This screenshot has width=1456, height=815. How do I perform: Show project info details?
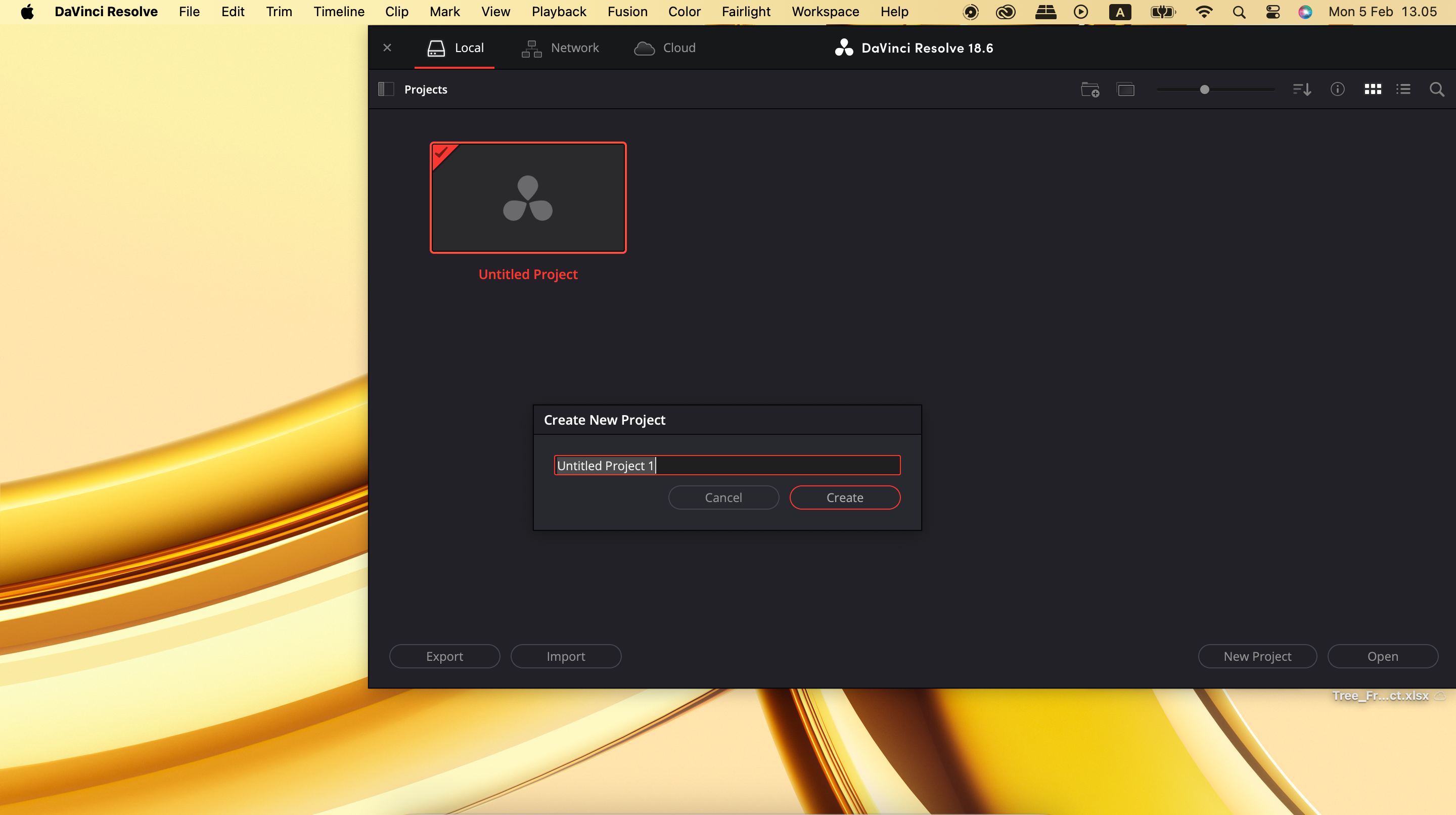tap(1338, 89)
